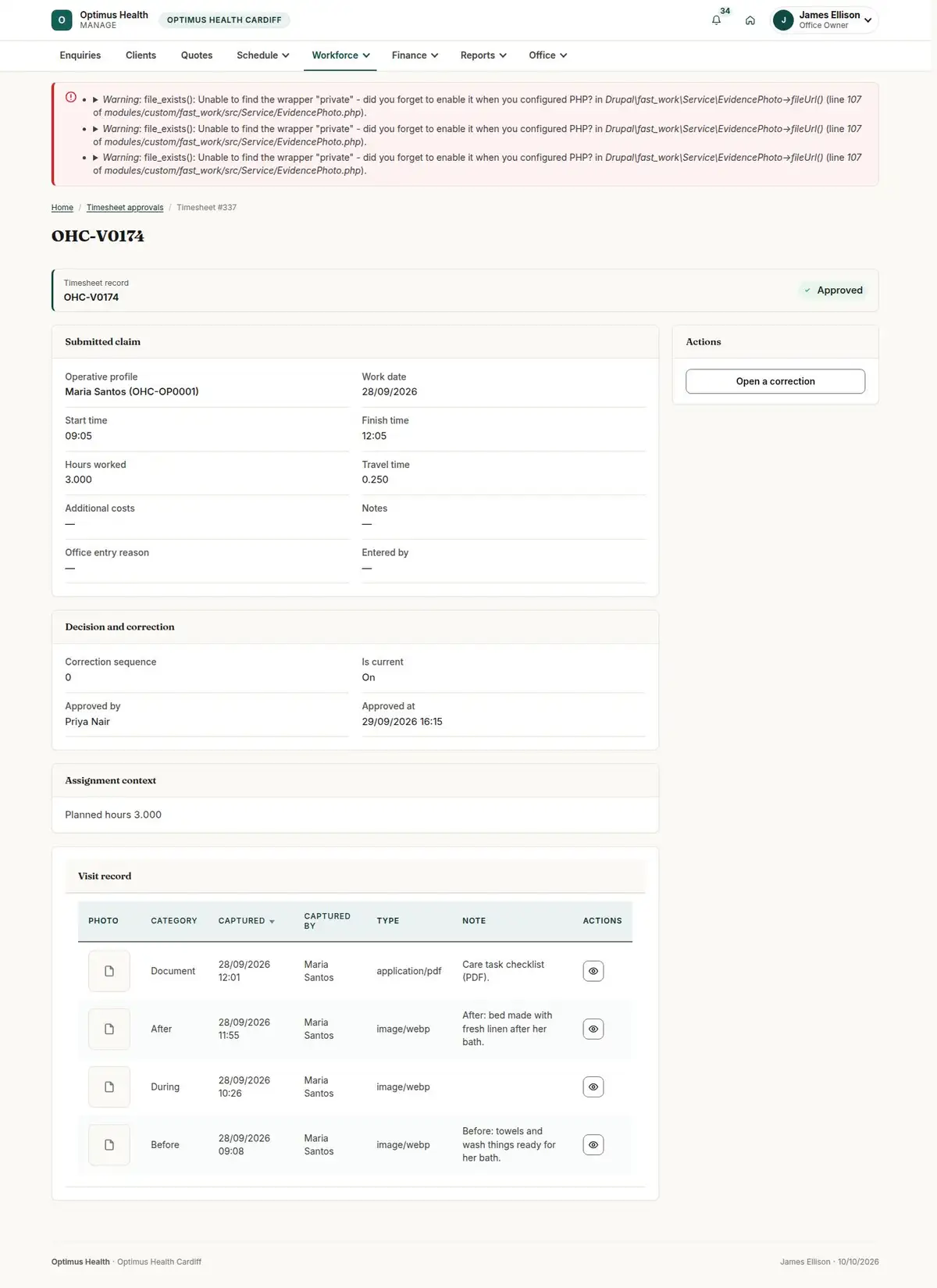Open the Workforce dropdown menu

coord(340,55)
